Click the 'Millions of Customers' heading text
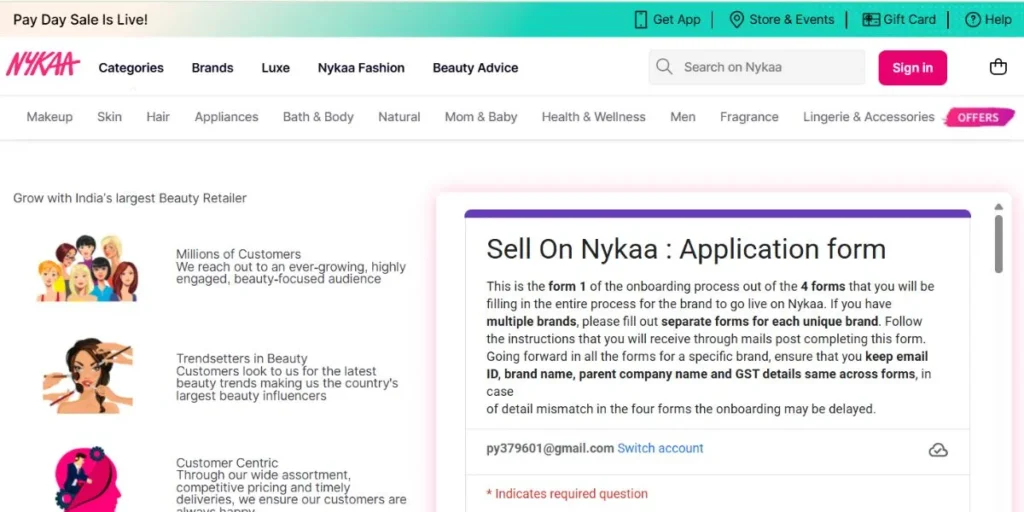 [x=238, y=254]
